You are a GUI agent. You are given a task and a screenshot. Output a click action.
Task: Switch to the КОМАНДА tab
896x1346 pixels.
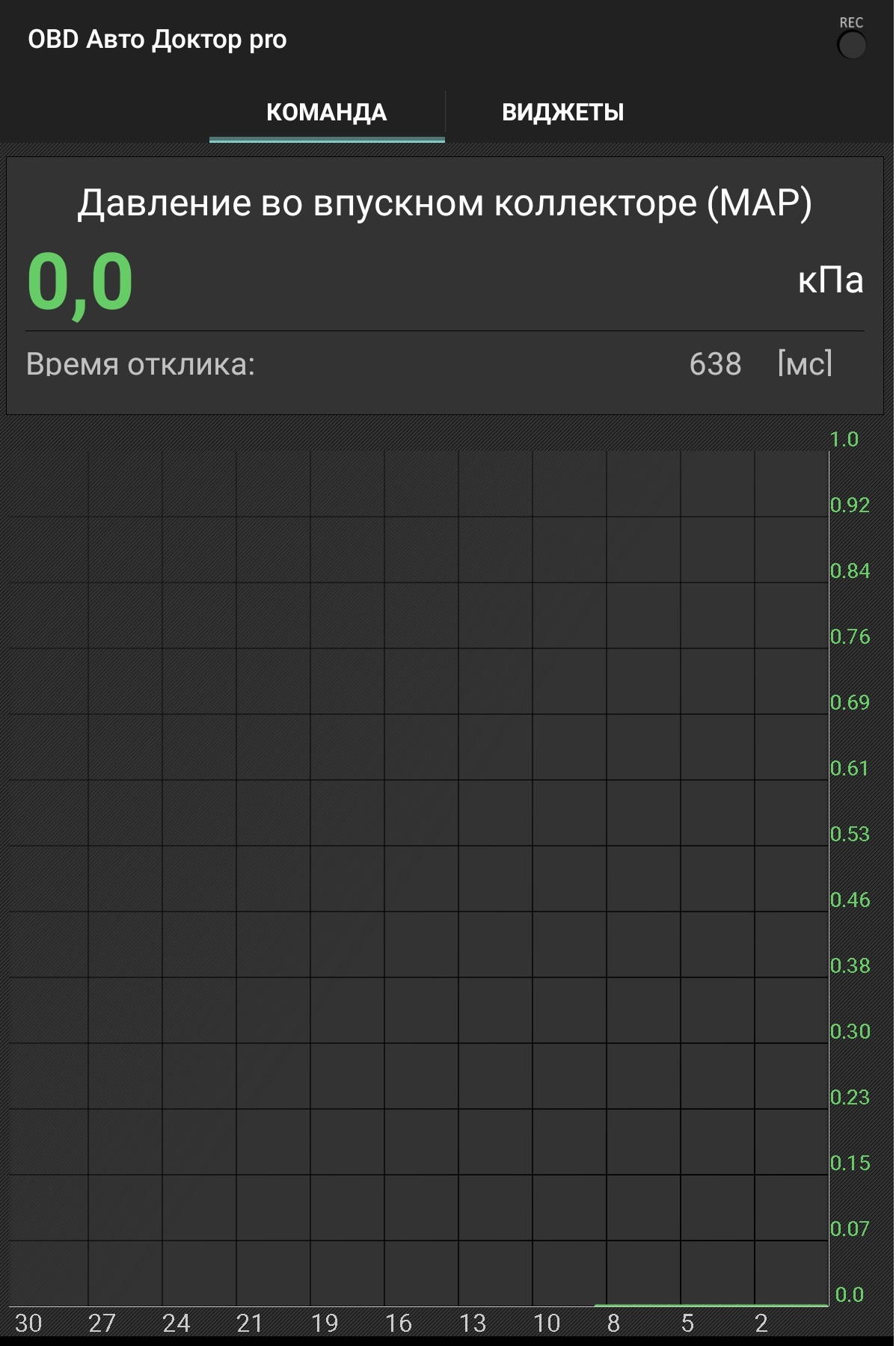pos(326,113)
